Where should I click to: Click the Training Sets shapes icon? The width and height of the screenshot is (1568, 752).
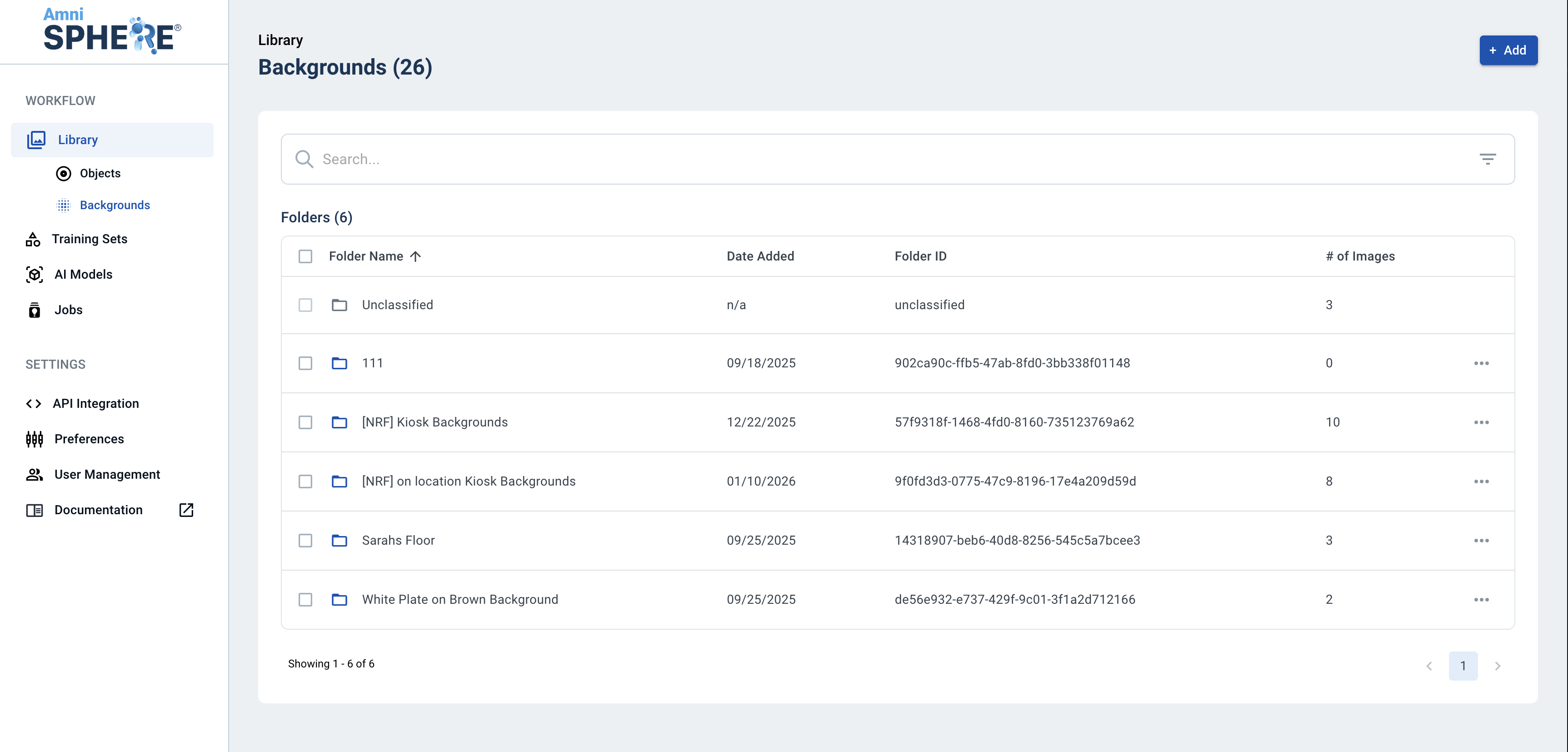tap(33, 239)
